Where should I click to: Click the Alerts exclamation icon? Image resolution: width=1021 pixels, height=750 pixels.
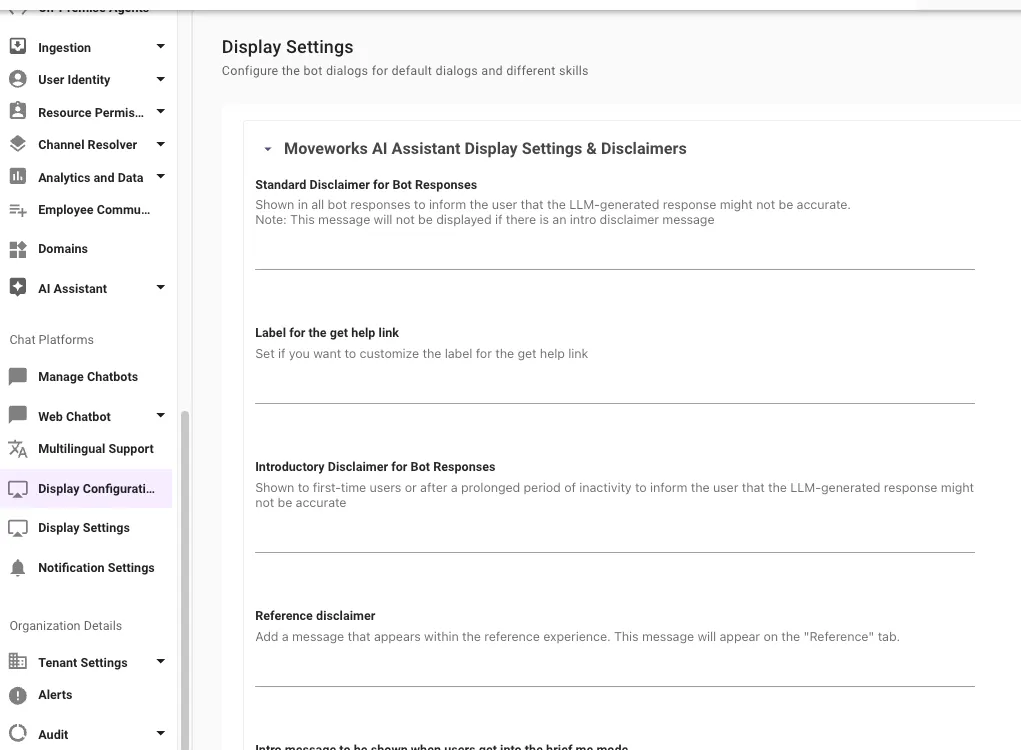point(18,695)
